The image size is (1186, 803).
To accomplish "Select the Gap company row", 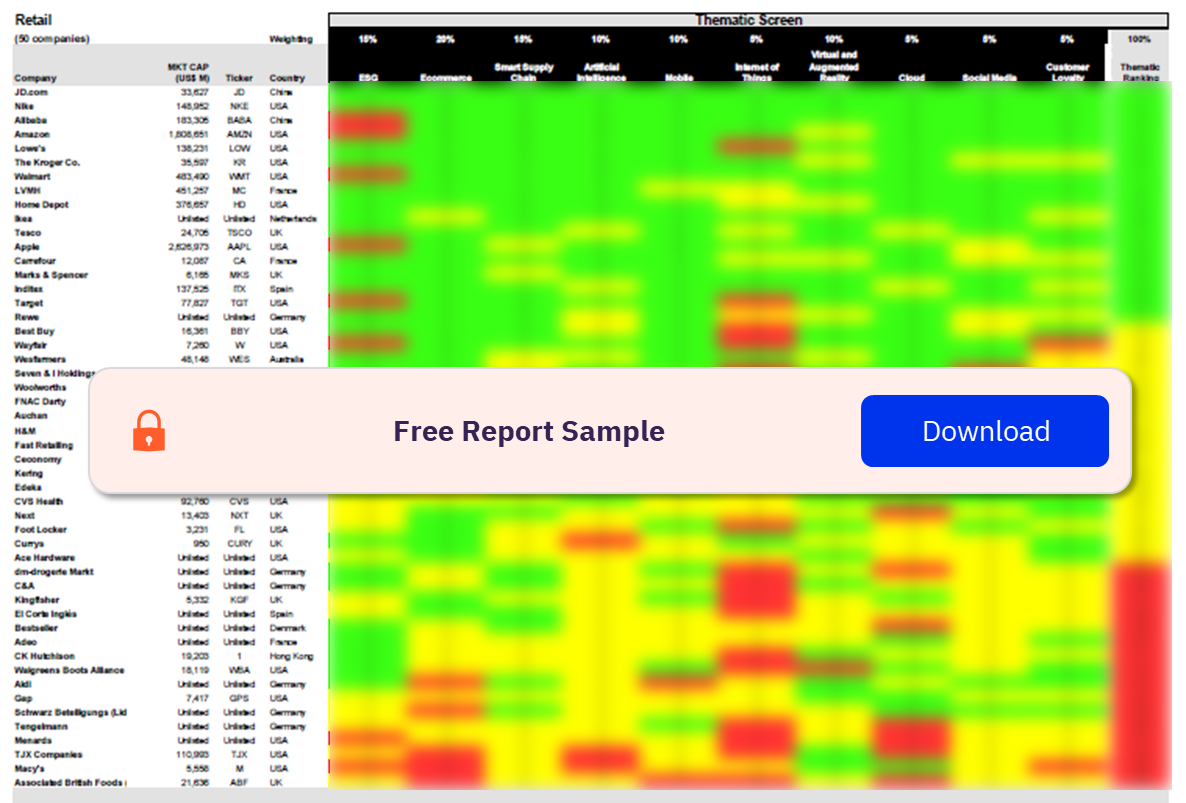I will coord(170,699).
